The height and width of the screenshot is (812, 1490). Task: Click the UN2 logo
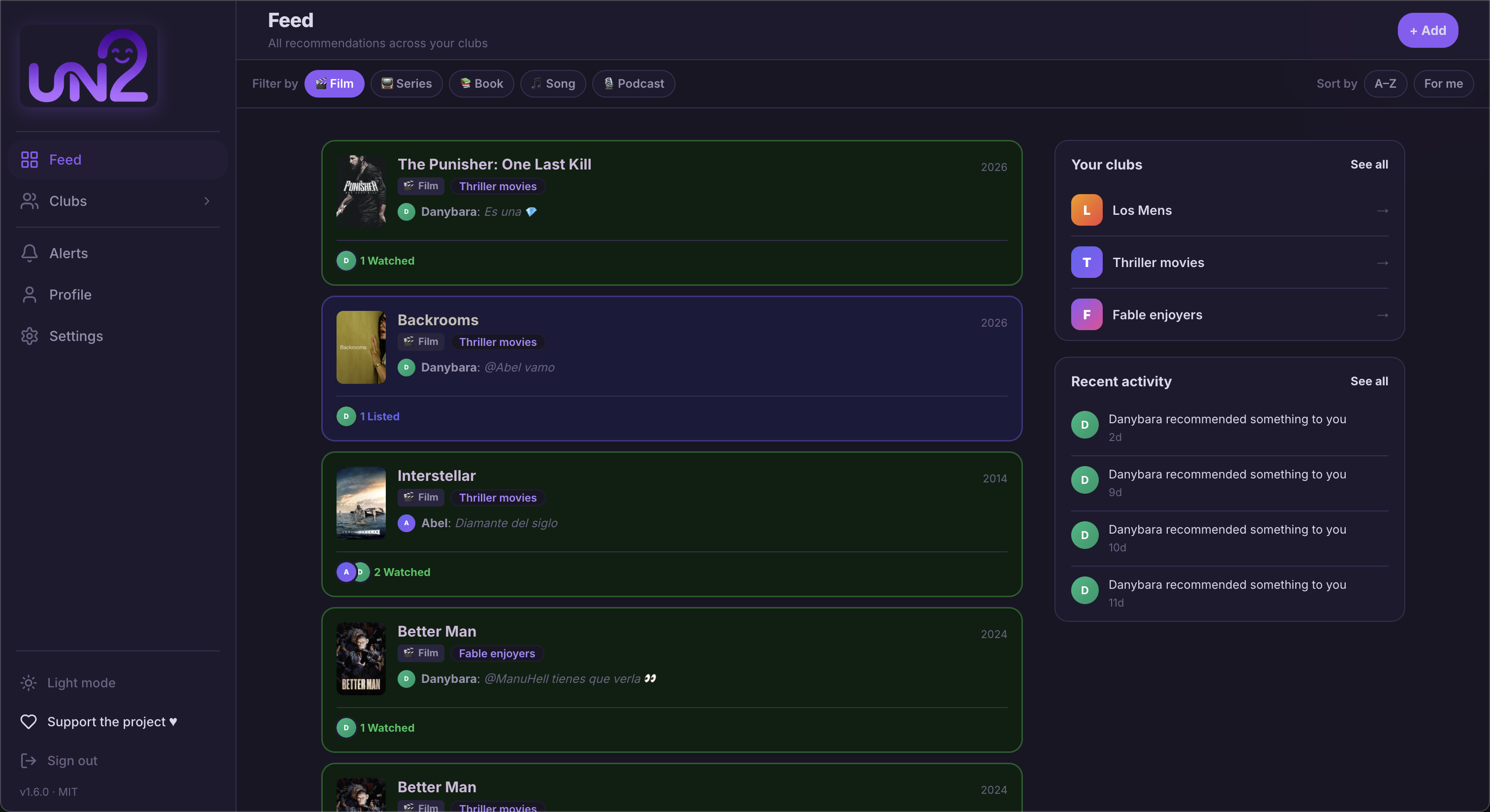point(89,66)
